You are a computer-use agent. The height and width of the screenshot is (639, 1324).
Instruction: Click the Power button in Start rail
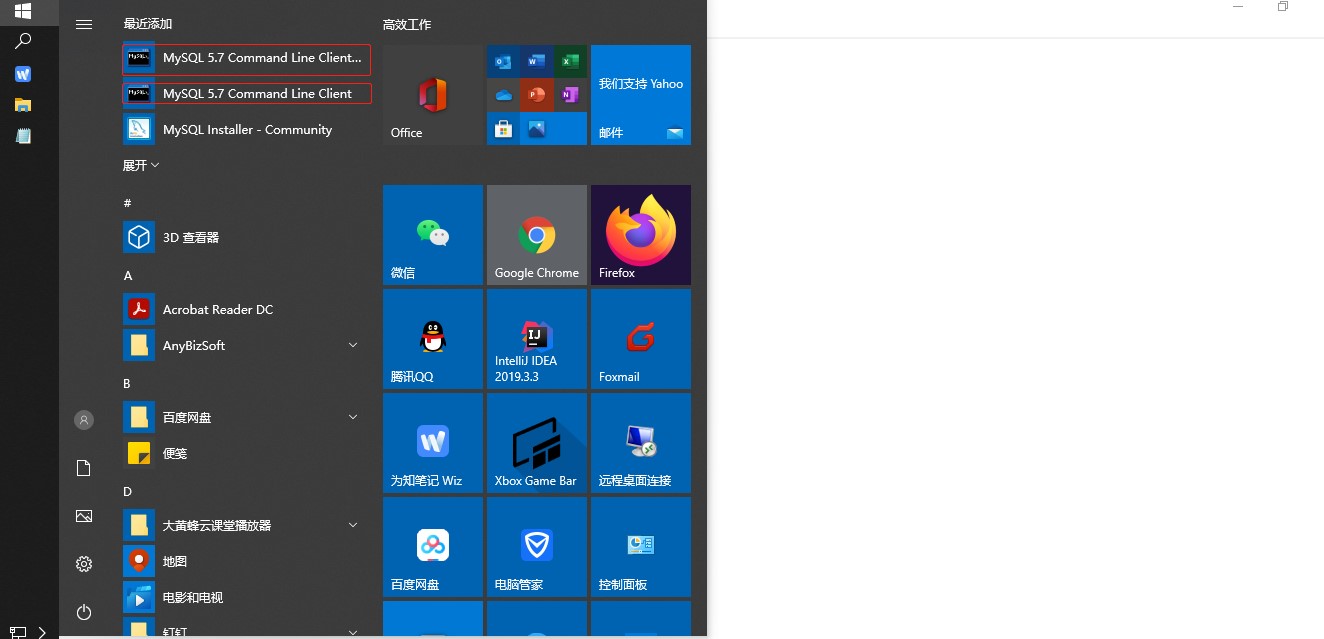coord(84,611)
